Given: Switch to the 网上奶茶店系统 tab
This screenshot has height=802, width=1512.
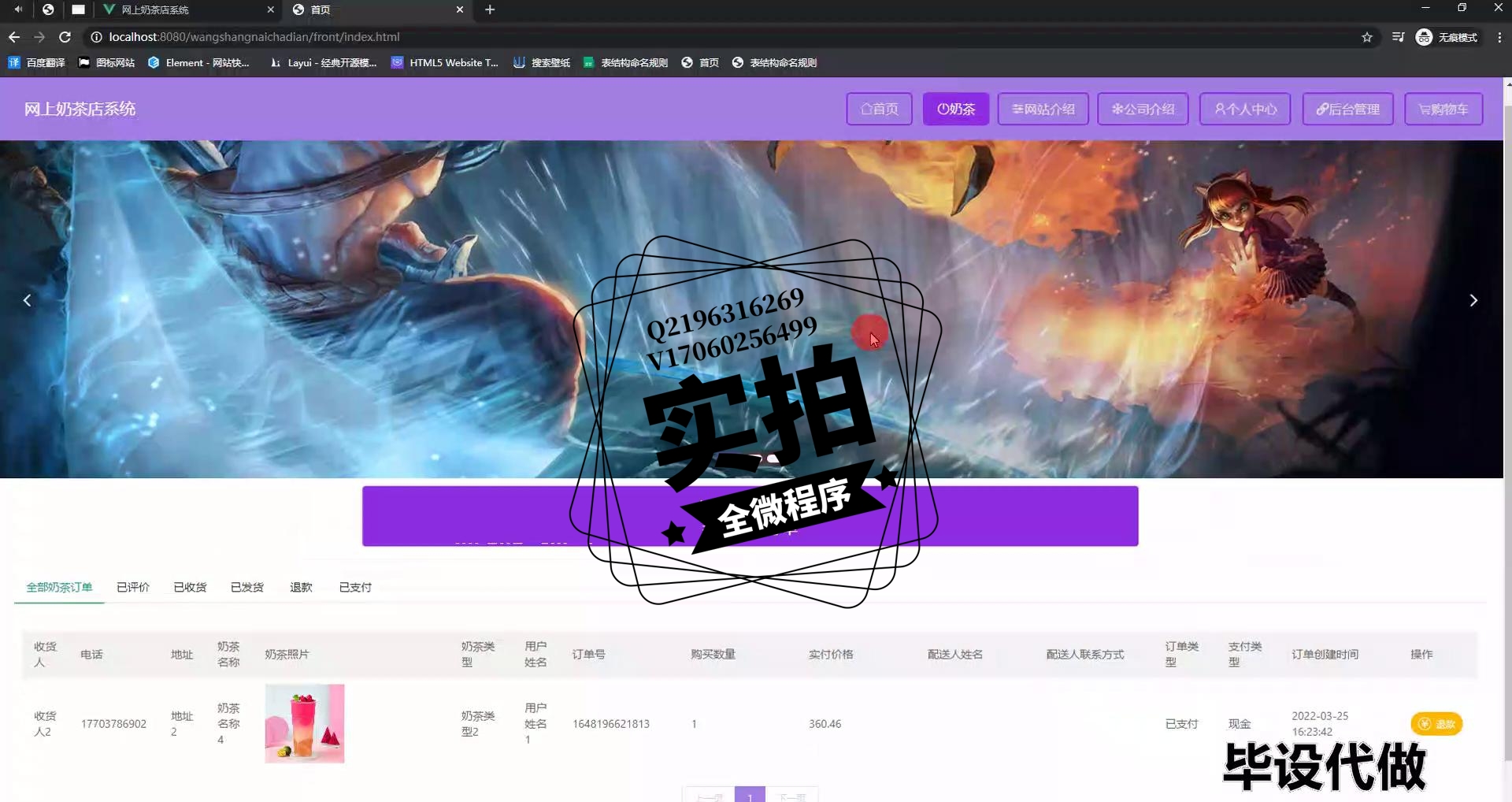Looking at the screenshot, I should (x=187, y=9).
